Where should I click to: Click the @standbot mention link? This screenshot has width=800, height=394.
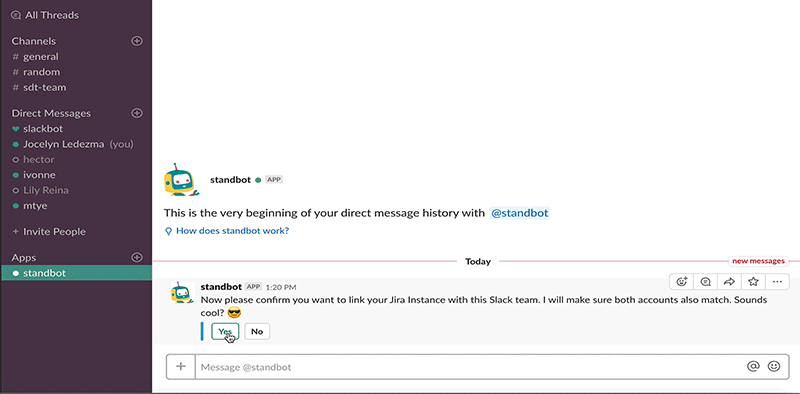pos(519,213)
